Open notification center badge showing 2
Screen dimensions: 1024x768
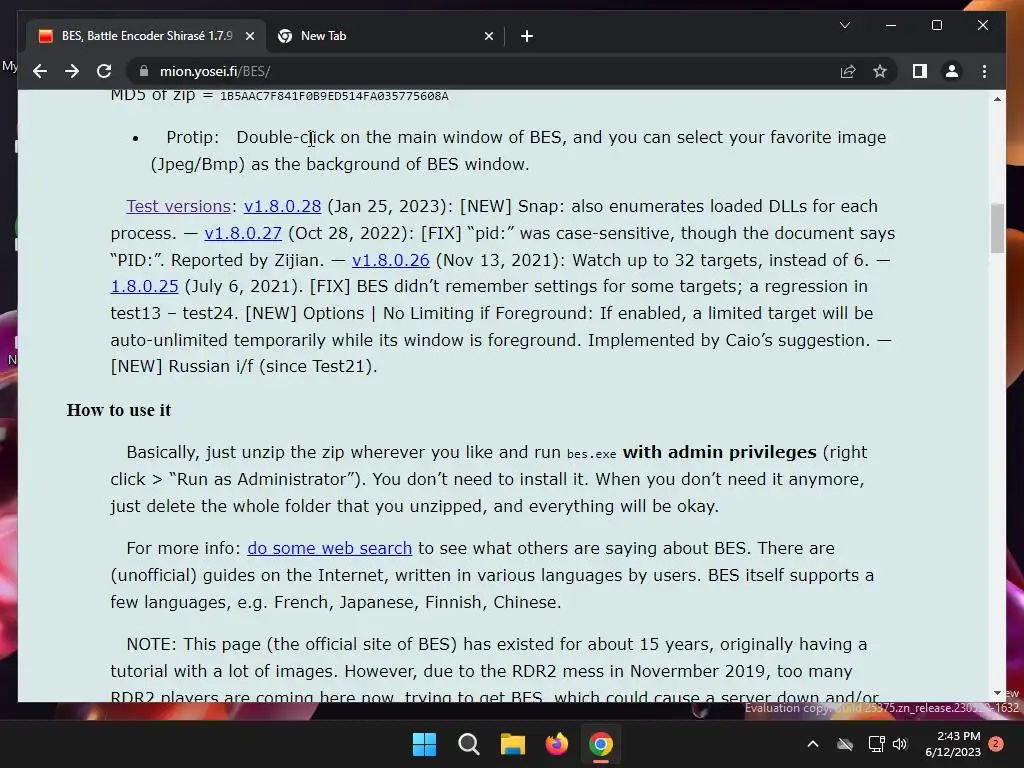click(x=996, y=744)
